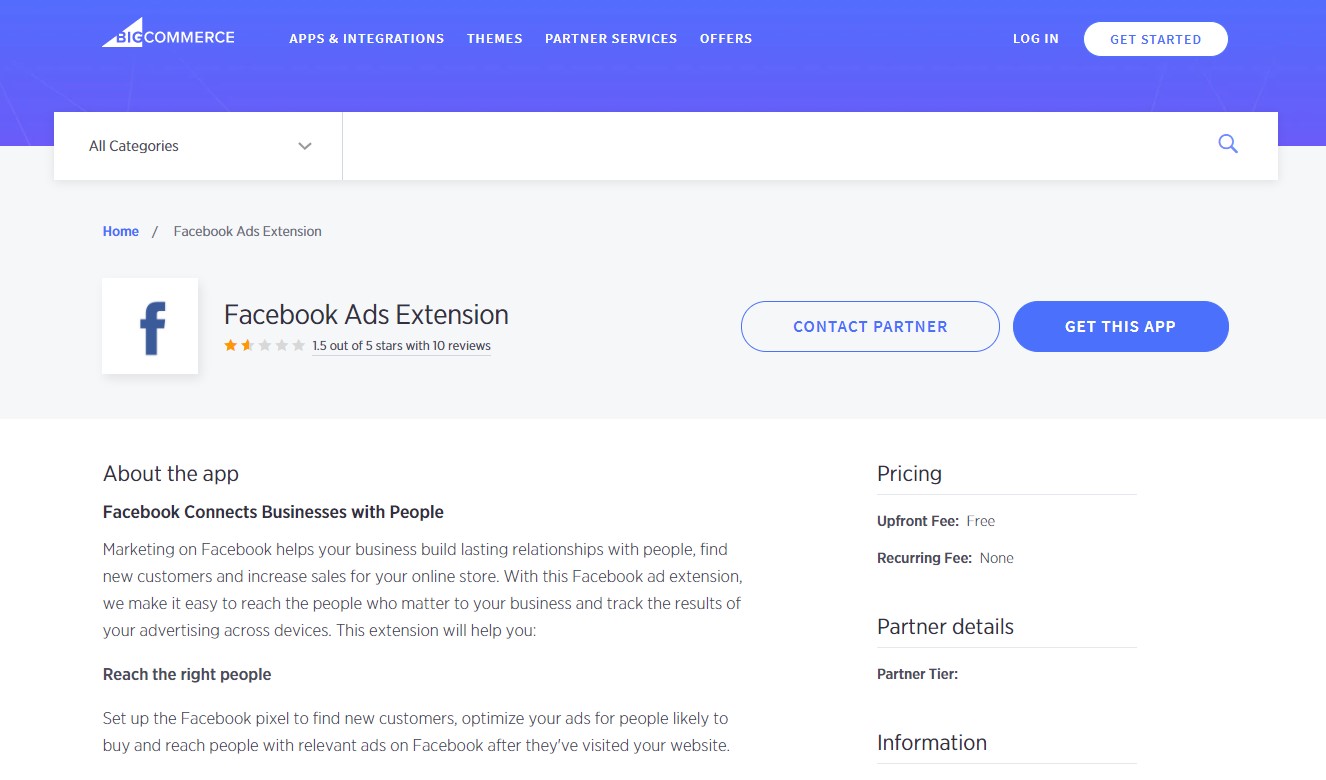1326x780 pixels.
Task: Click the Facebook Ads Extension breadcrumb text
Action: pos(248,231)
